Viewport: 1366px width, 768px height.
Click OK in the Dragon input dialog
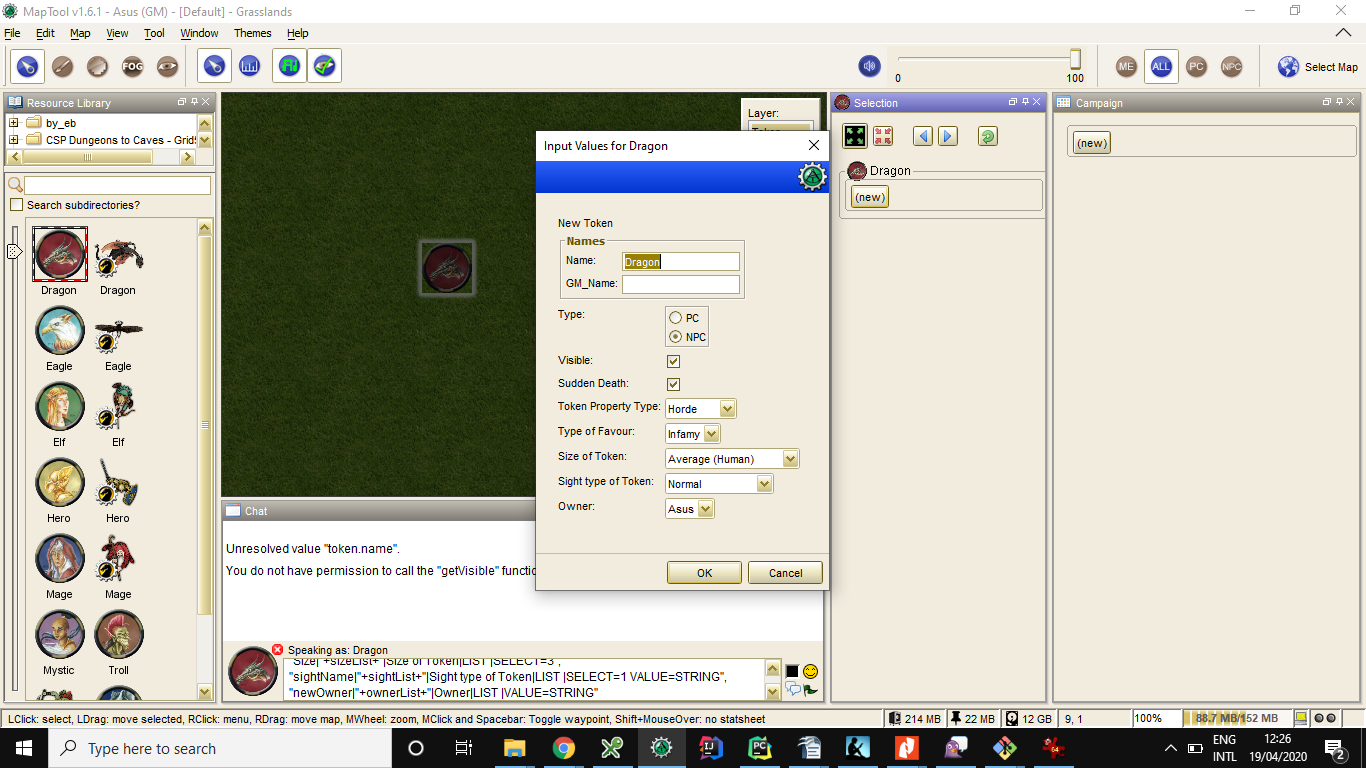(703, 572)
